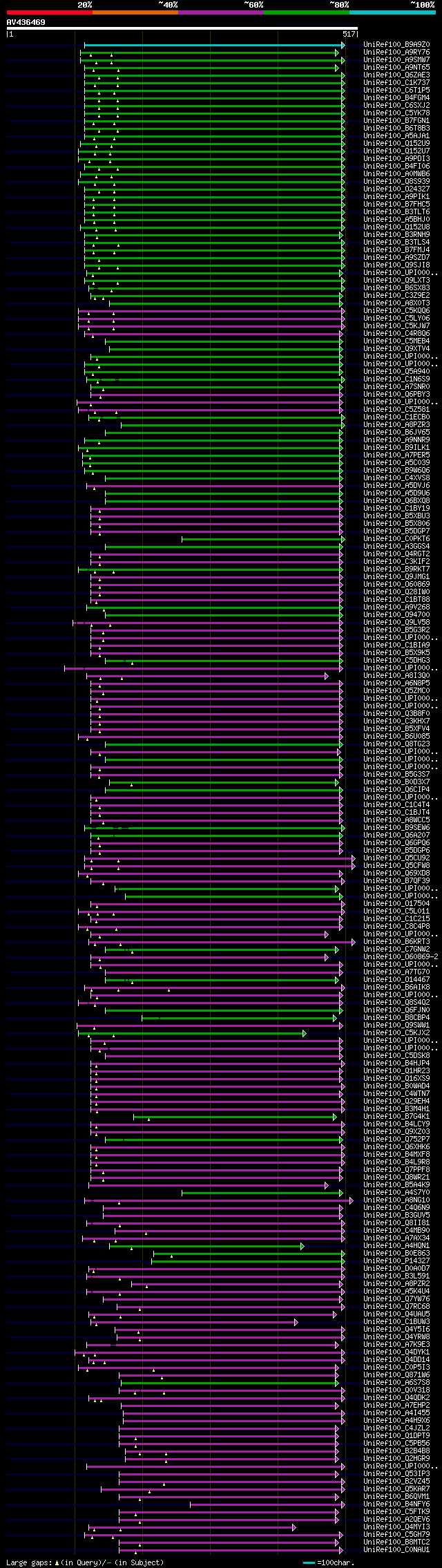Click the purple ~60% identity legend swatch

[221, 12]
